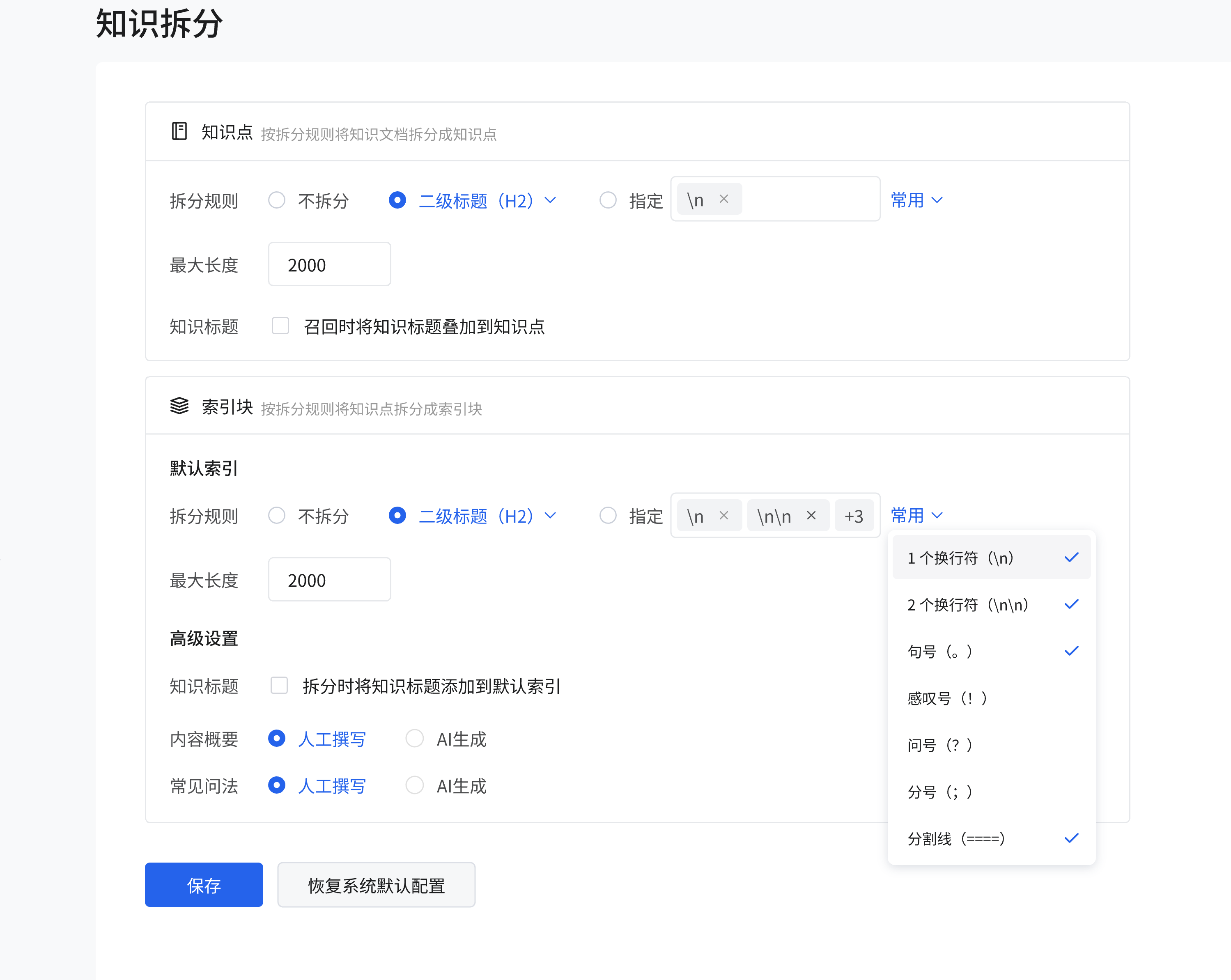Remove the \n tag in default index
The image size is (1231, 980).
[723, 515]
